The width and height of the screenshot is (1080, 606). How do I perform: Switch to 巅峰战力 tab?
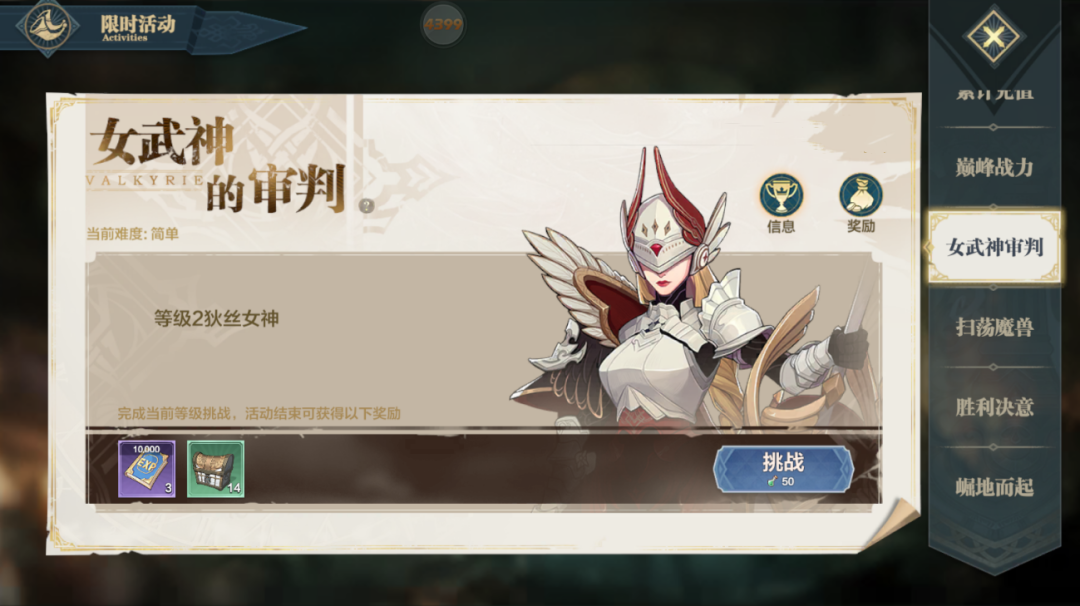[x=994, y=167]
